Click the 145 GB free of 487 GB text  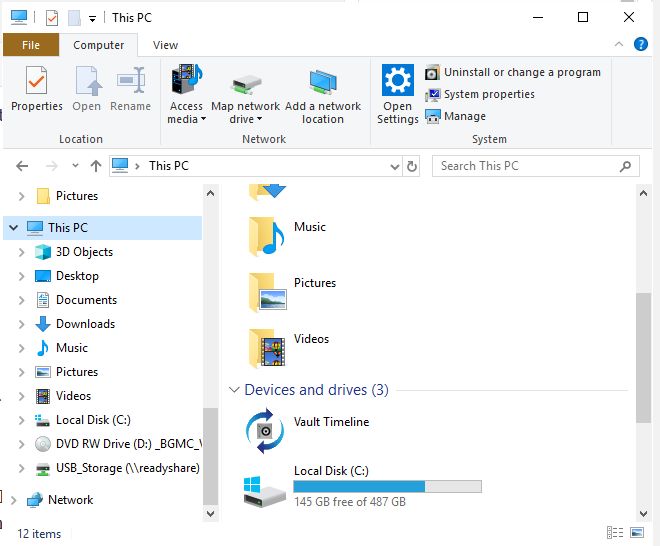tap(350, 502)
